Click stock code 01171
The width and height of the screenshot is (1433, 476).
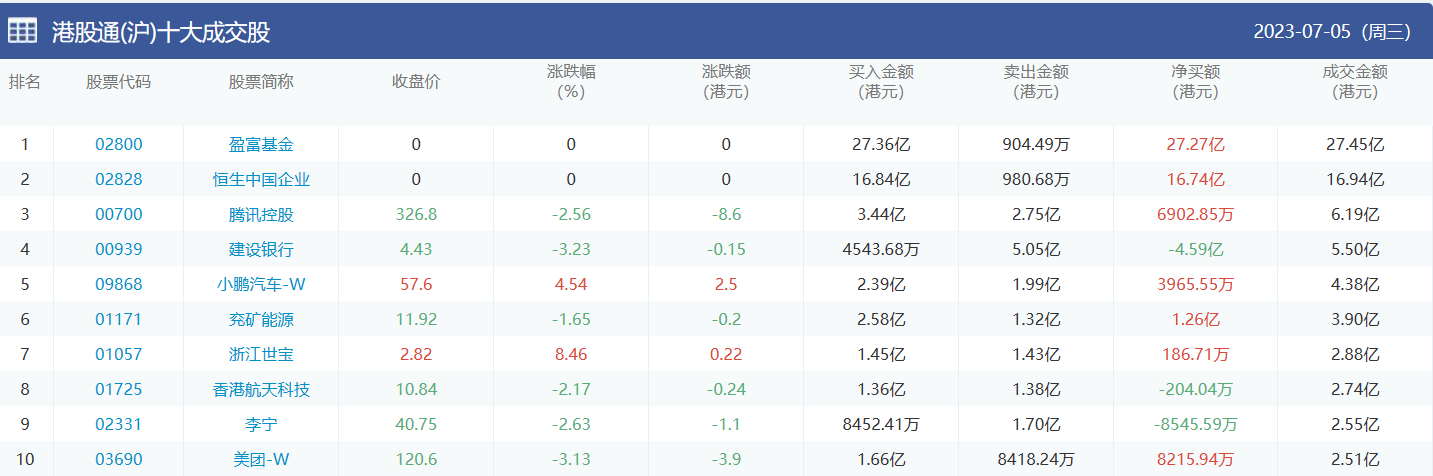119,320
